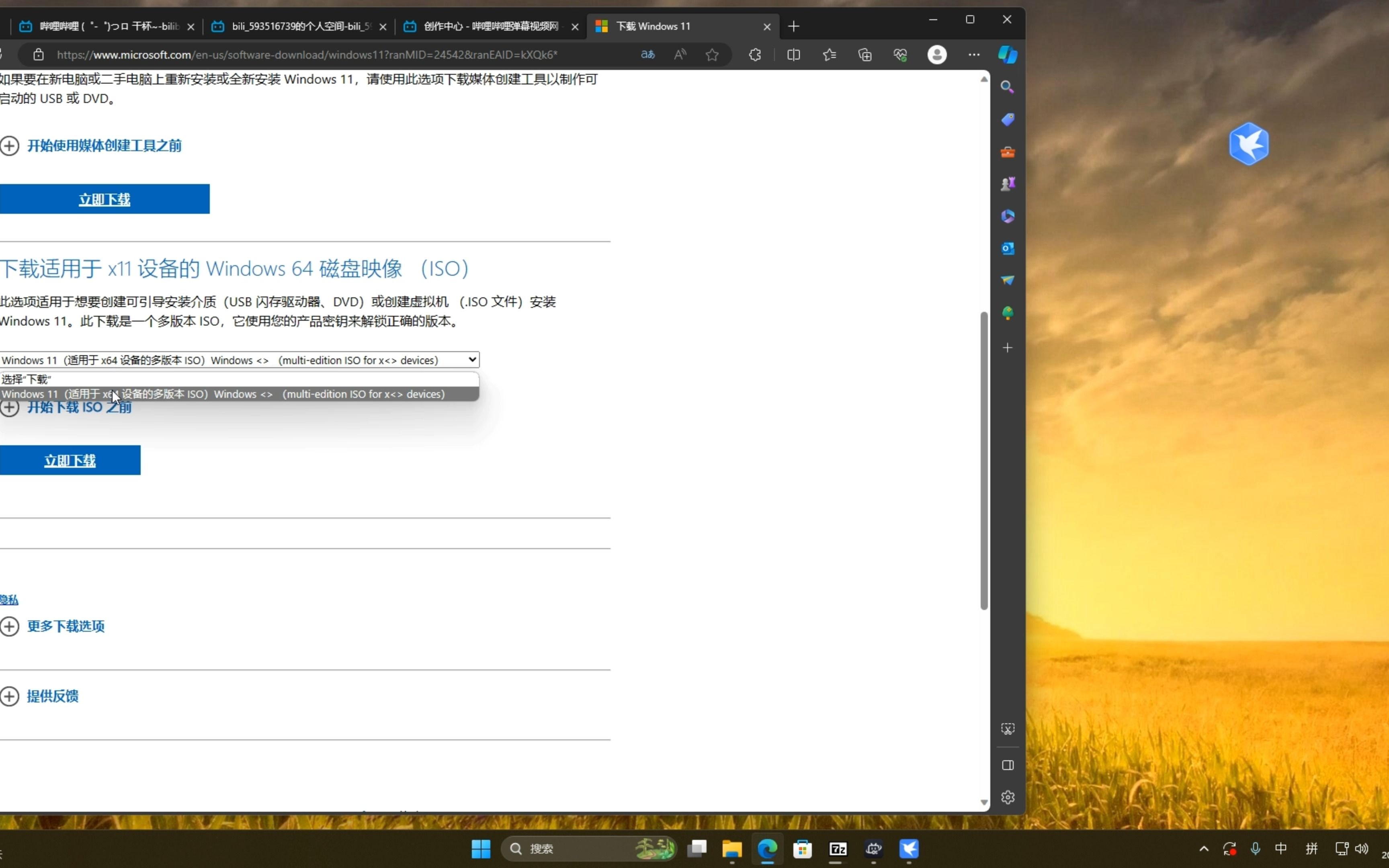Switch to the bili_593516739 tab
Image resolution: width=1389 pixels, height=868 pixels.
click(293, 27)
